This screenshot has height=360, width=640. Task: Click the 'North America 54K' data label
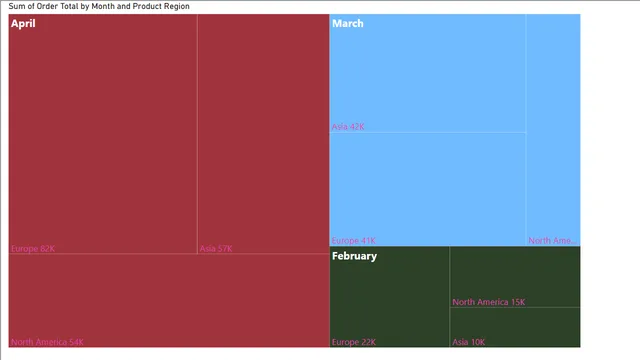pos(47,342)
